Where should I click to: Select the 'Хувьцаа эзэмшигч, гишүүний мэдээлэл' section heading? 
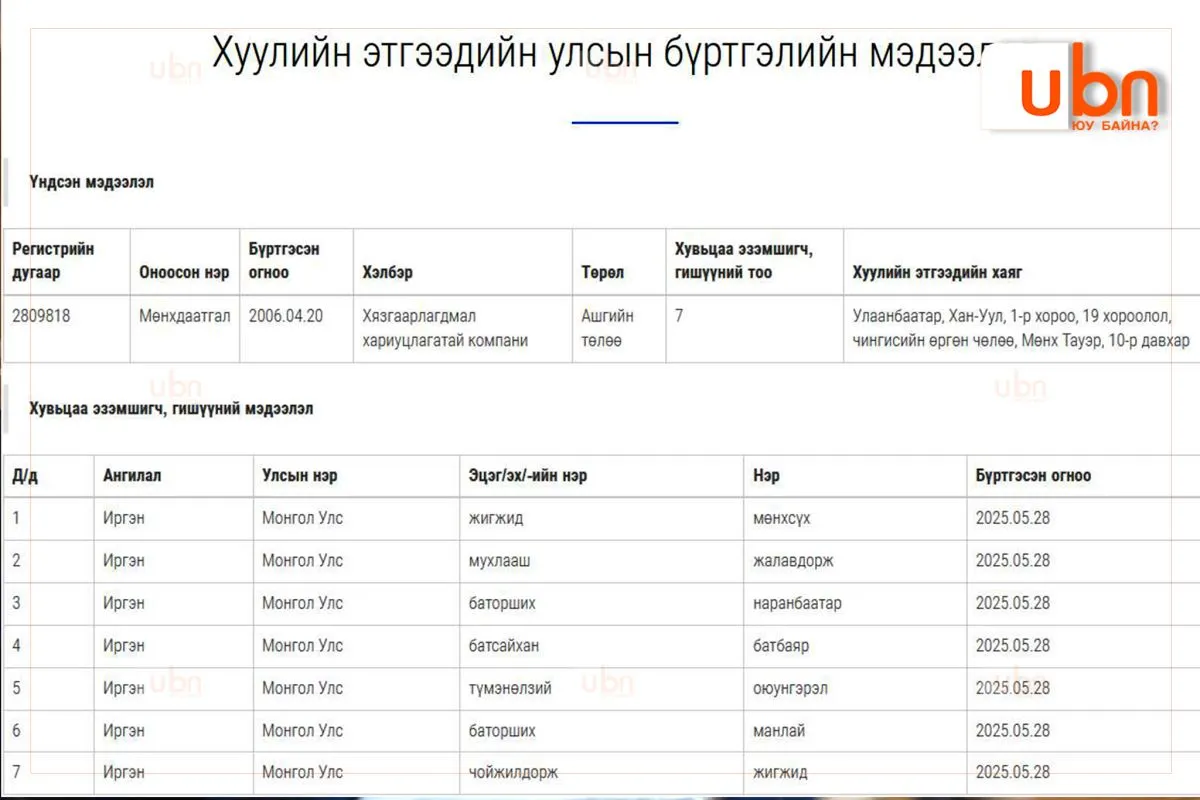pyautogui.click(x=171, y=409)
